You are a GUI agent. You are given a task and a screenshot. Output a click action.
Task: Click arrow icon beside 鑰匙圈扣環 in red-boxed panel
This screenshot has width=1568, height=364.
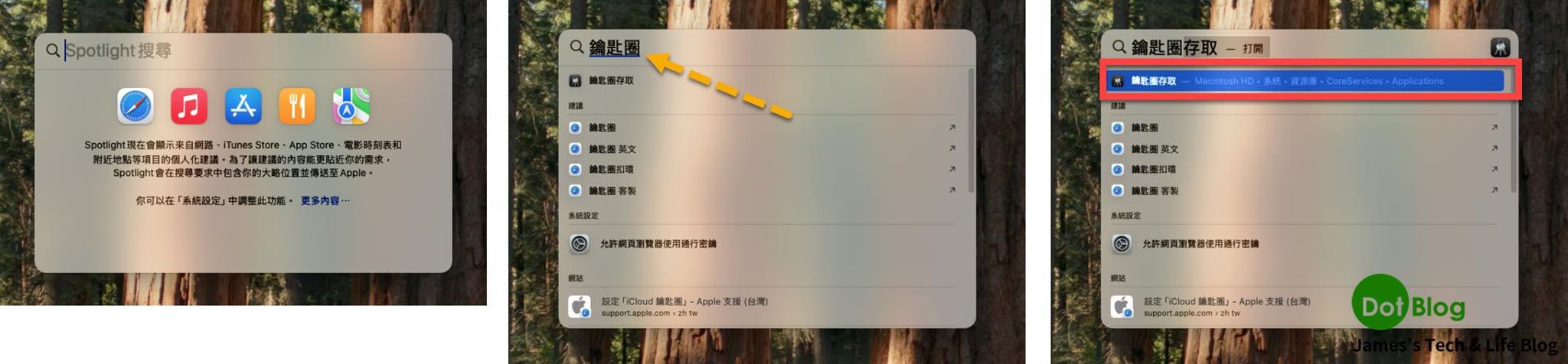(x=1494, y=169)
